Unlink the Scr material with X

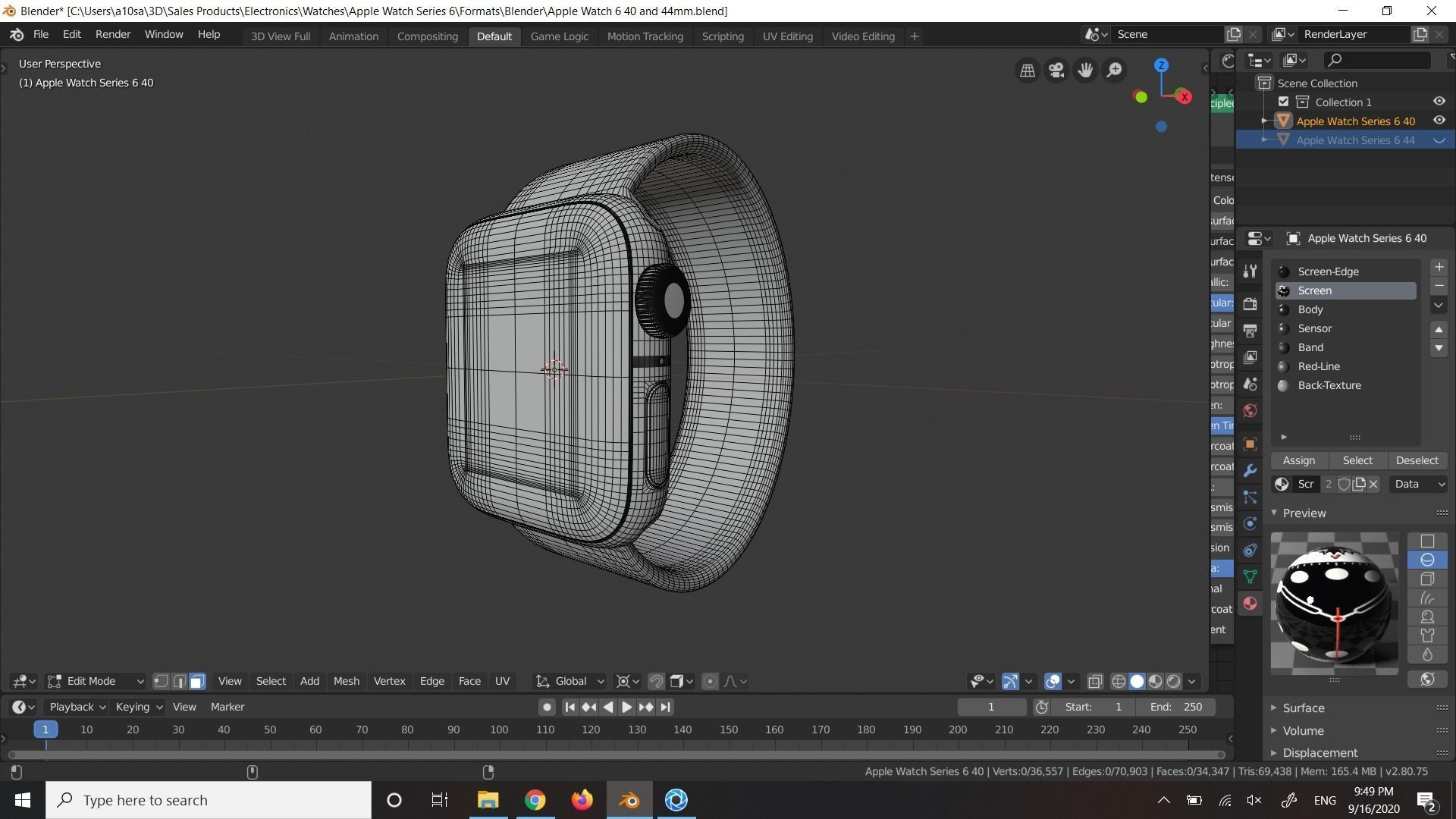coord(1373,484)
